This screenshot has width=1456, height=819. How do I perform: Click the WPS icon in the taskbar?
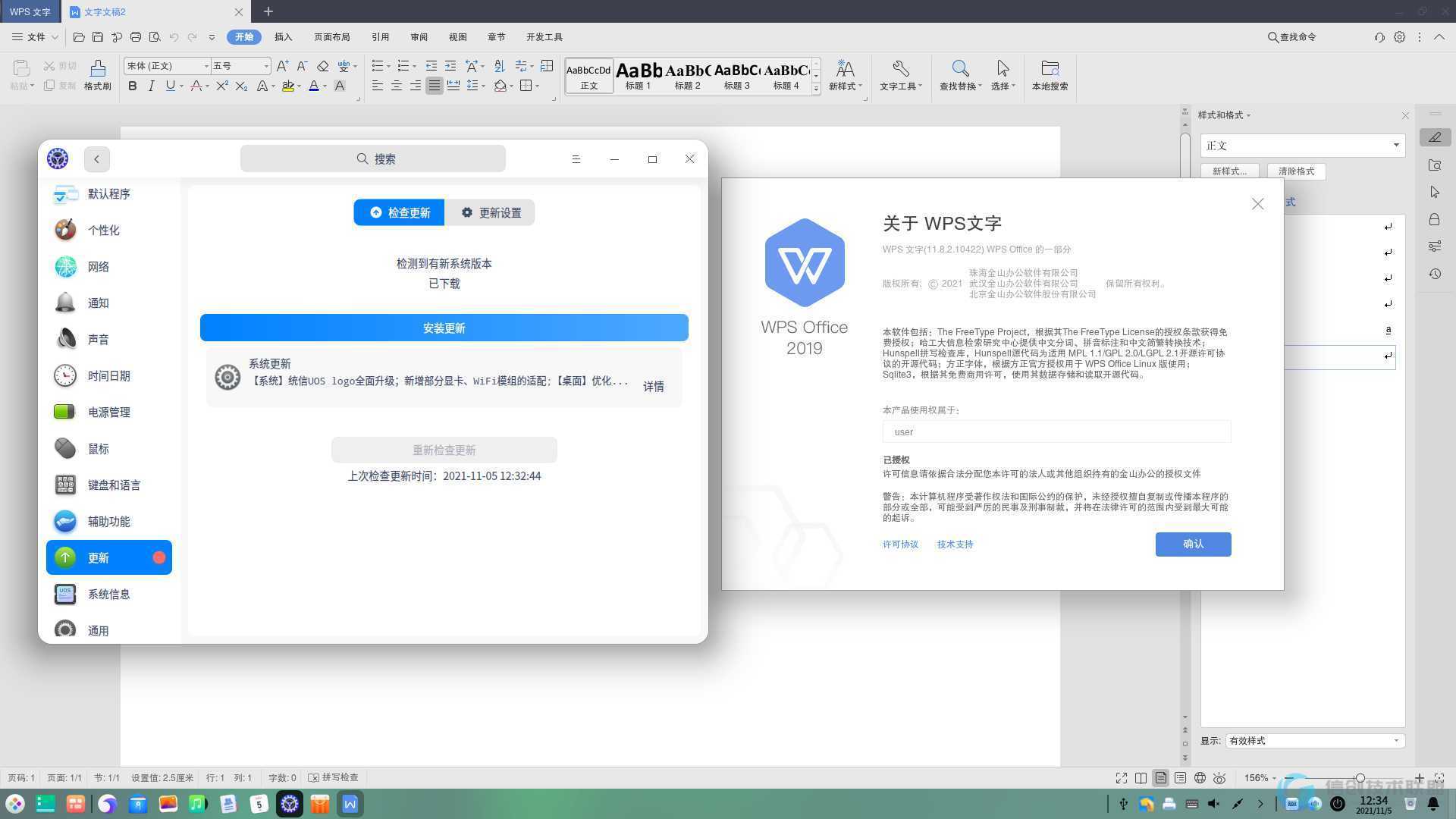click(350, 804)
